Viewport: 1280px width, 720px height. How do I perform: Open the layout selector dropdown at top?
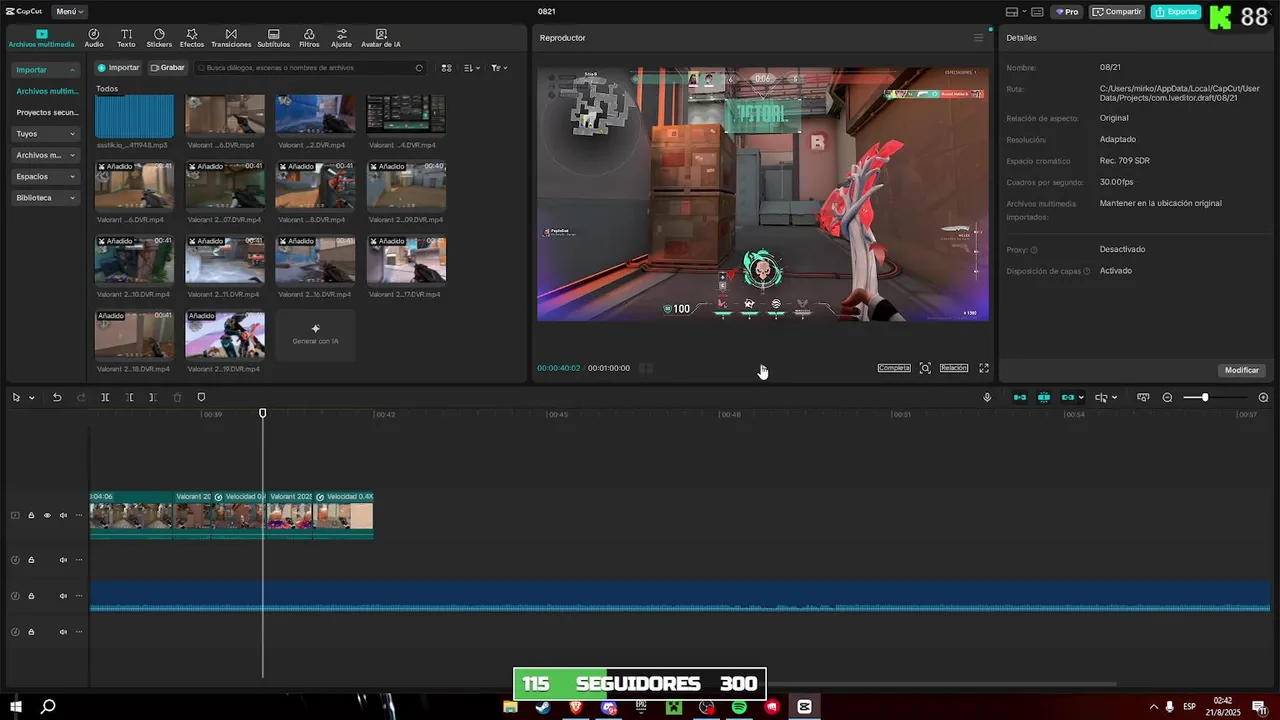click(1016, 12)
